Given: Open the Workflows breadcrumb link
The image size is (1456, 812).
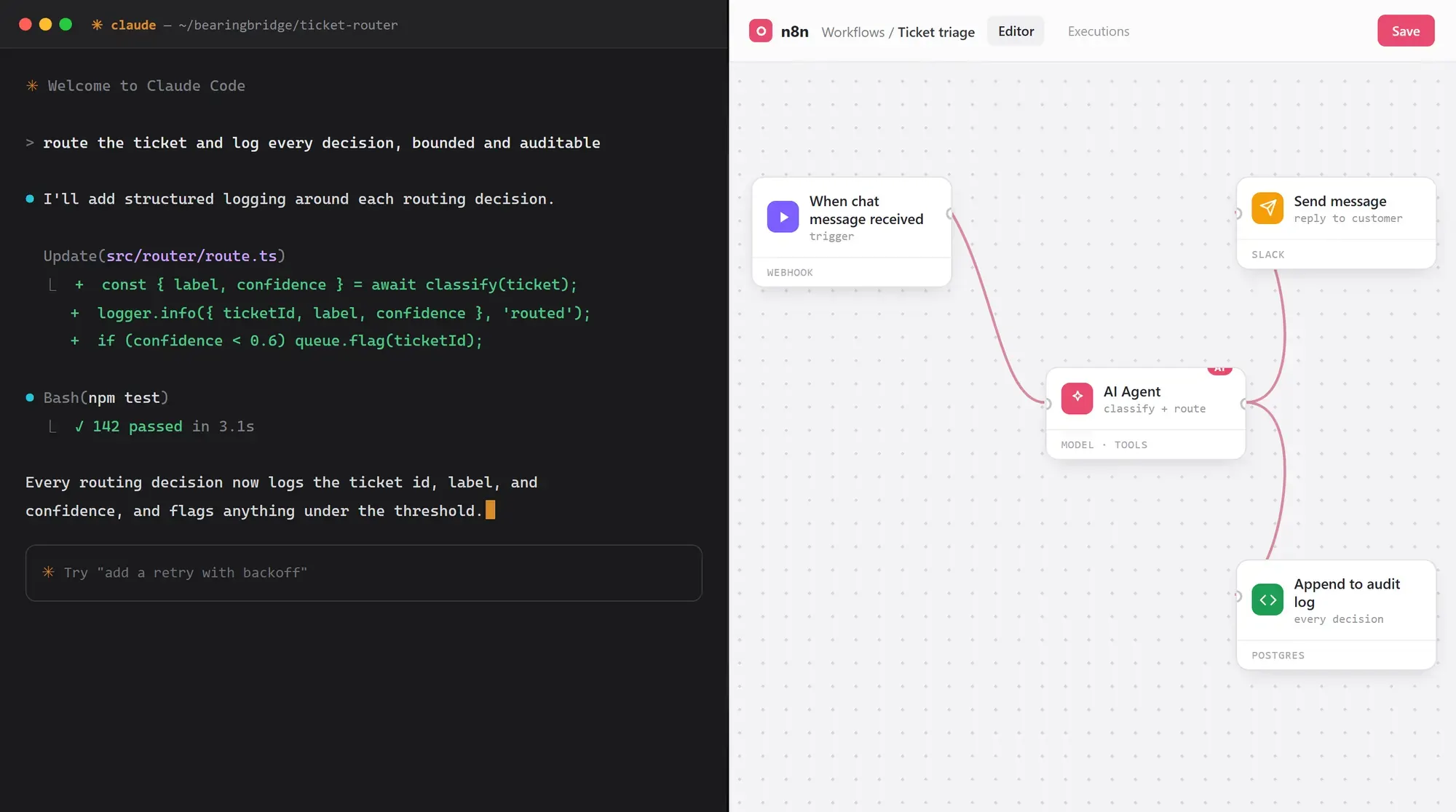Looking at the screenshot, I should (x=852, y=31).
